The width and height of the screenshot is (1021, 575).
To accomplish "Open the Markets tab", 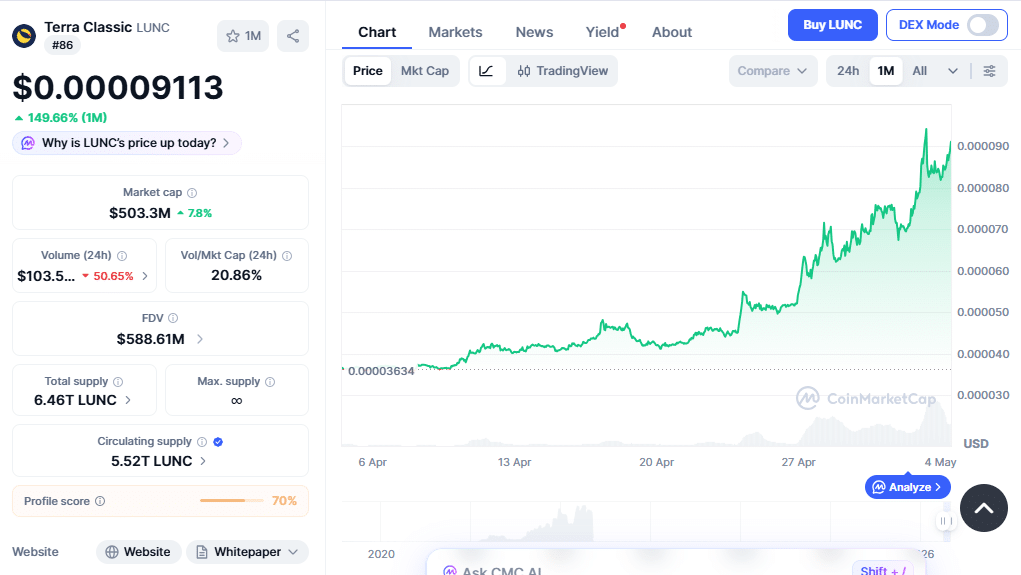I will point(455,33).
